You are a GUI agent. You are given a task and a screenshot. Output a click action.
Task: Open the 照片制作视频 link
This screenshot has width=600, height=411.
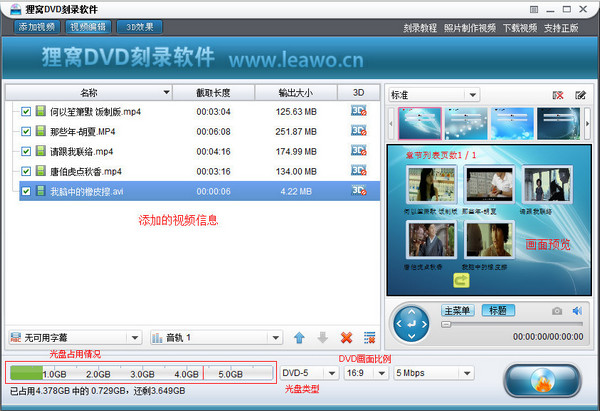click(470, 28)
